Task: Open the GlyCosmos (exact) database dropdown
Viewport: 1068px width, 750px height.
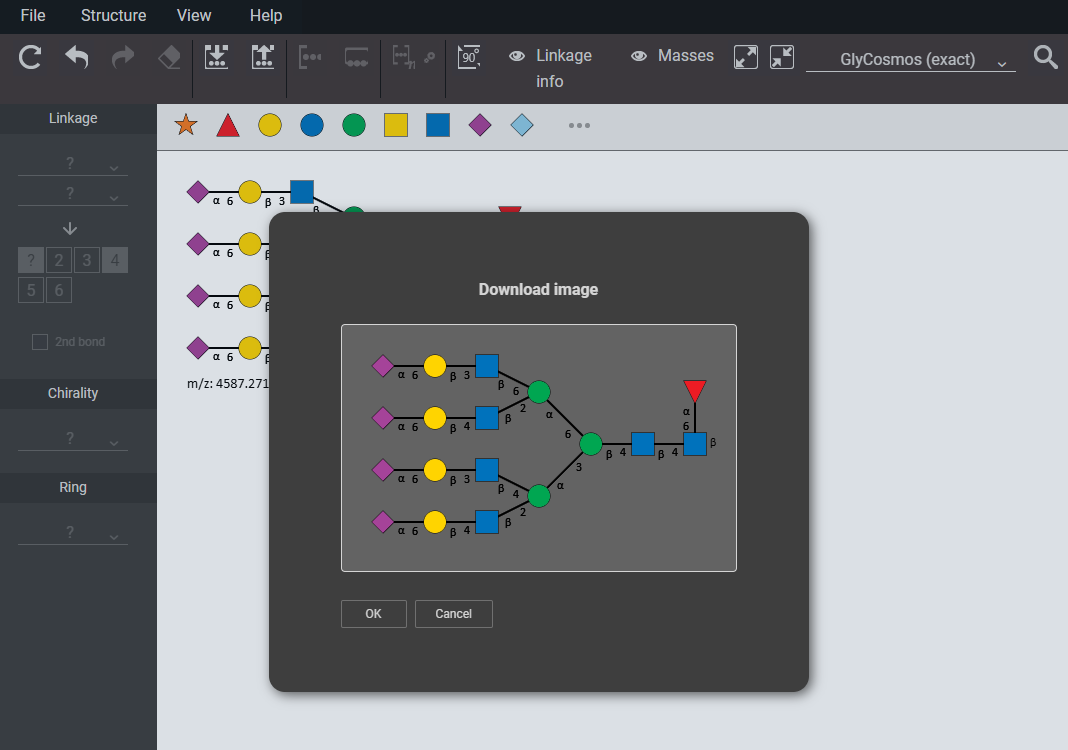Action: (x=910, y=60)
